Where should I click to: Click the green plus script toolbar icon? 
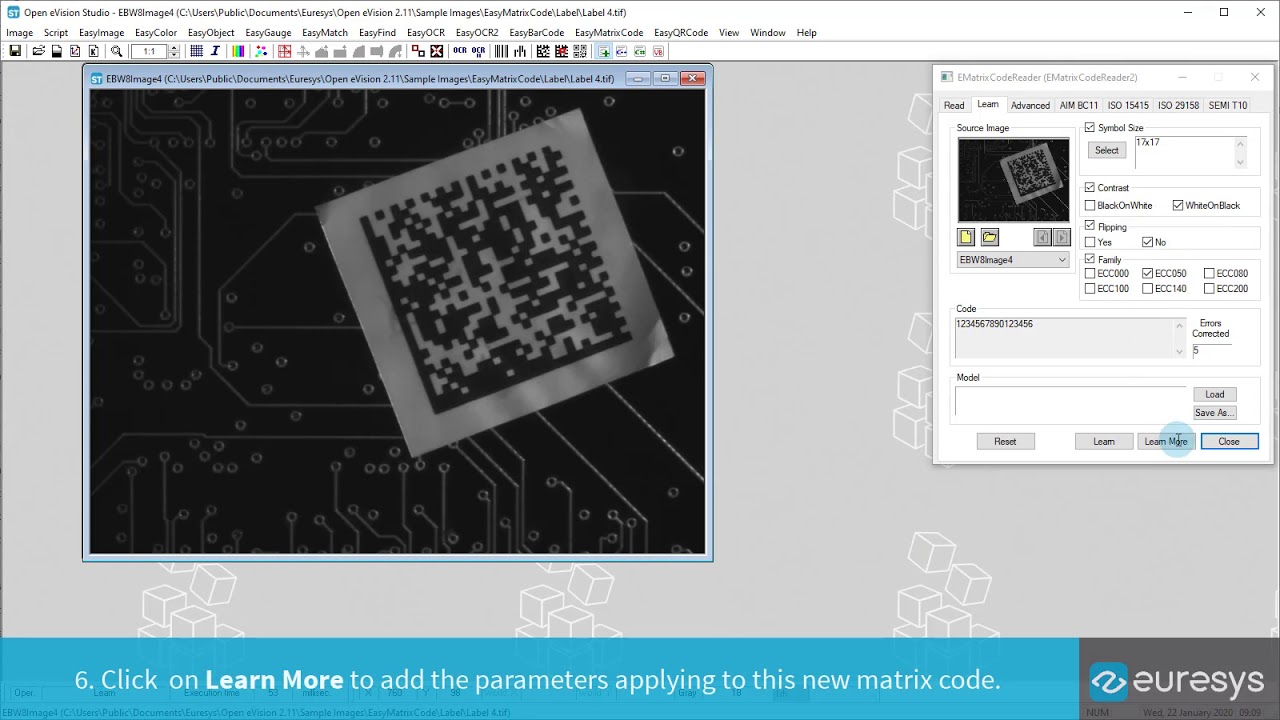[604, 51]
